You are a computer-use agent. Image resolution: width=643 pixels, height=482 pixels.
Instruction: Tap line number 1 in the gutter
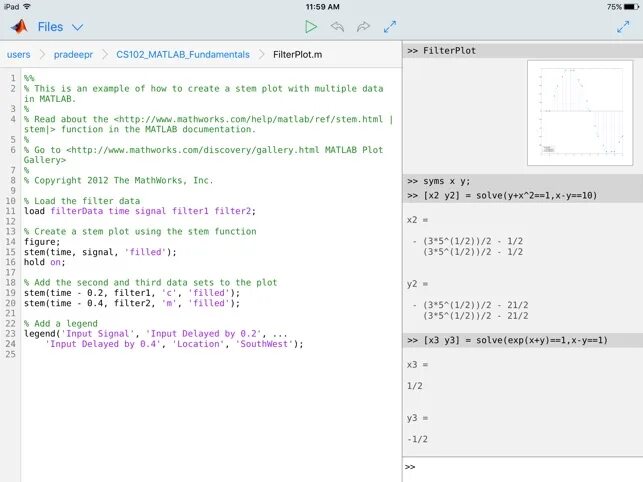[x=13, y=78]
